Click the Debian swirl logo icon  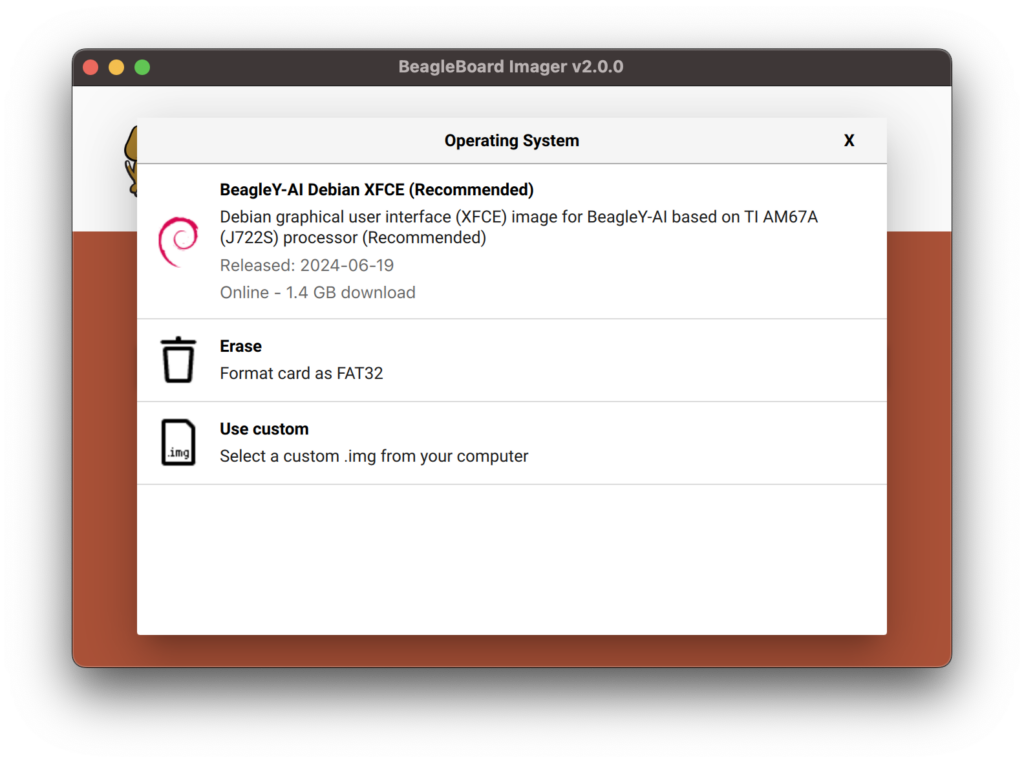click(178, 242)
